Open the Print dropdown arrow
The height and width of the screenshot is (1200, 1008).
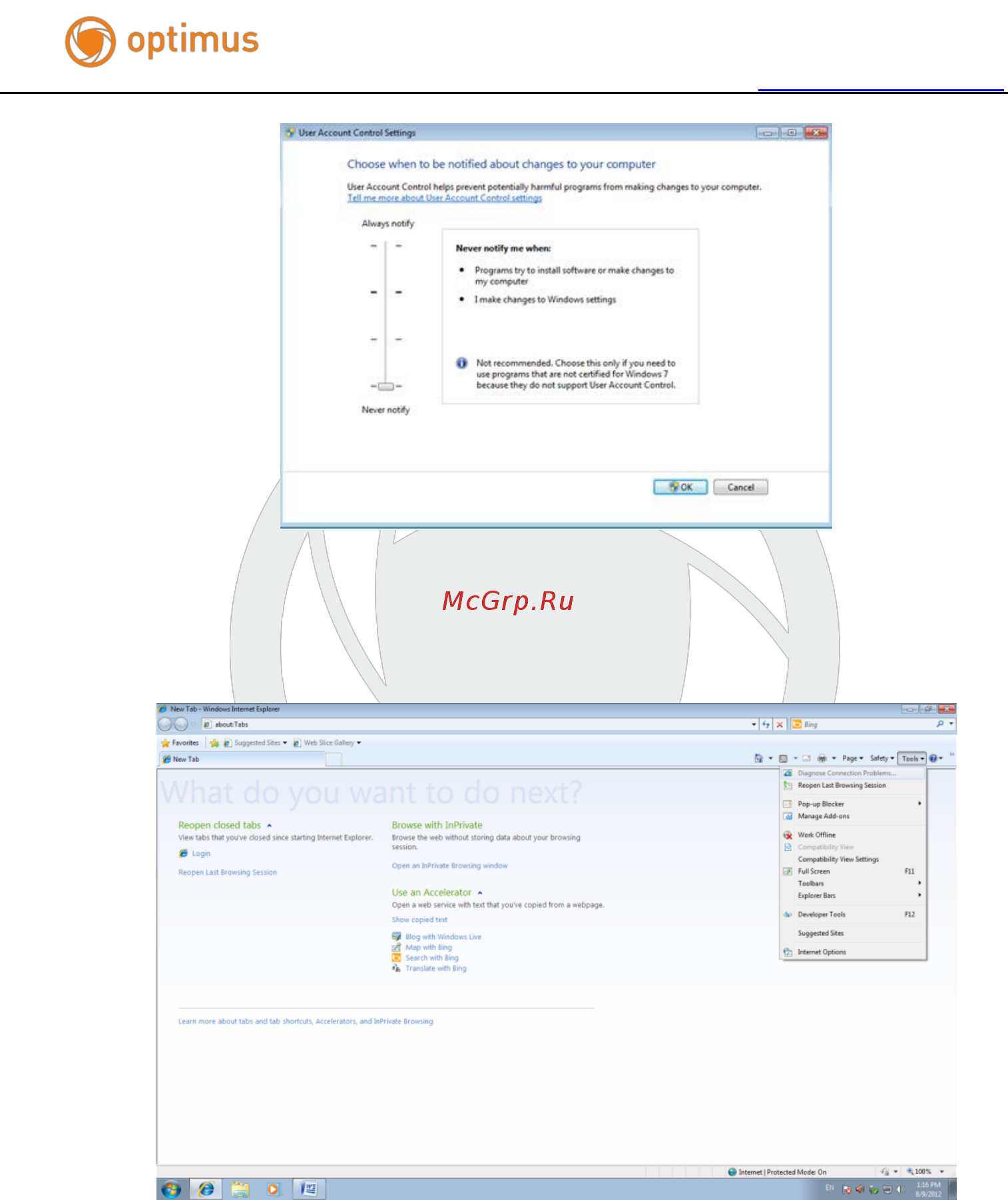pyautogui.click(x=834, y=758)
